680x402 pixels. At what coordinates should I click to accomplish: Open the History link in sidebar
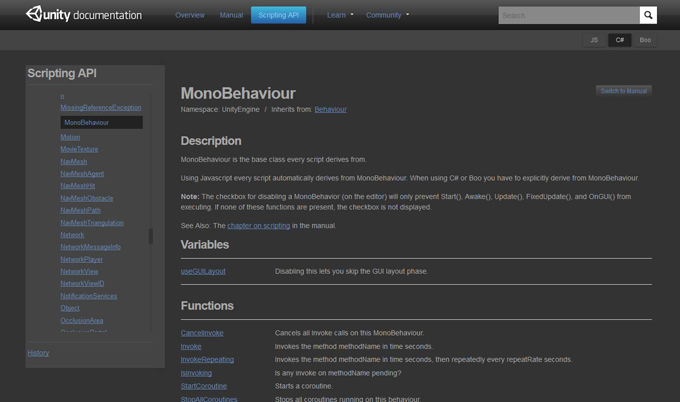(x=38, y=353)
